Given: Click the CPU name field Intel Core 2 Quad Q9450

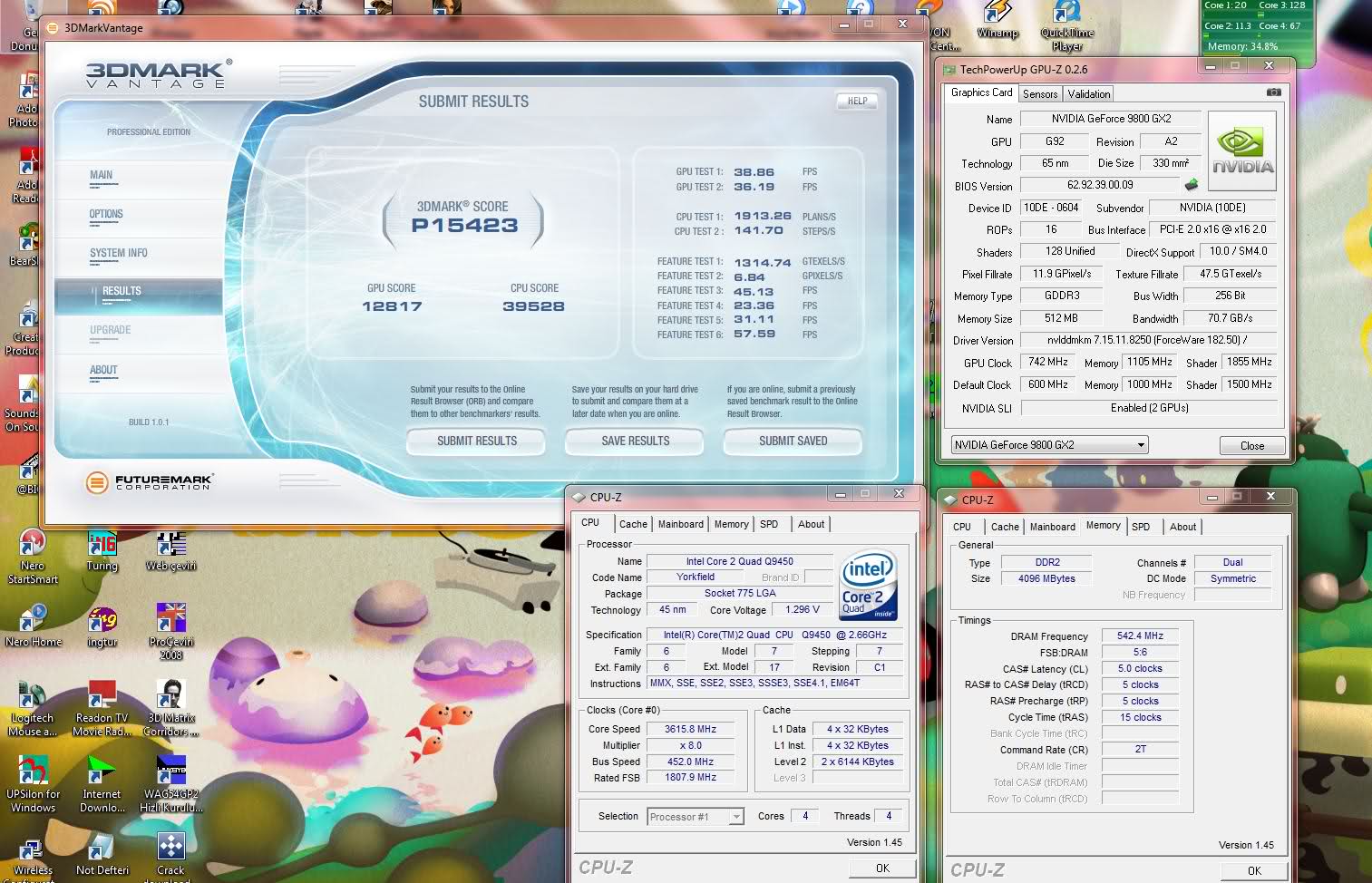Looking at the screenshot, I should 739,561.
